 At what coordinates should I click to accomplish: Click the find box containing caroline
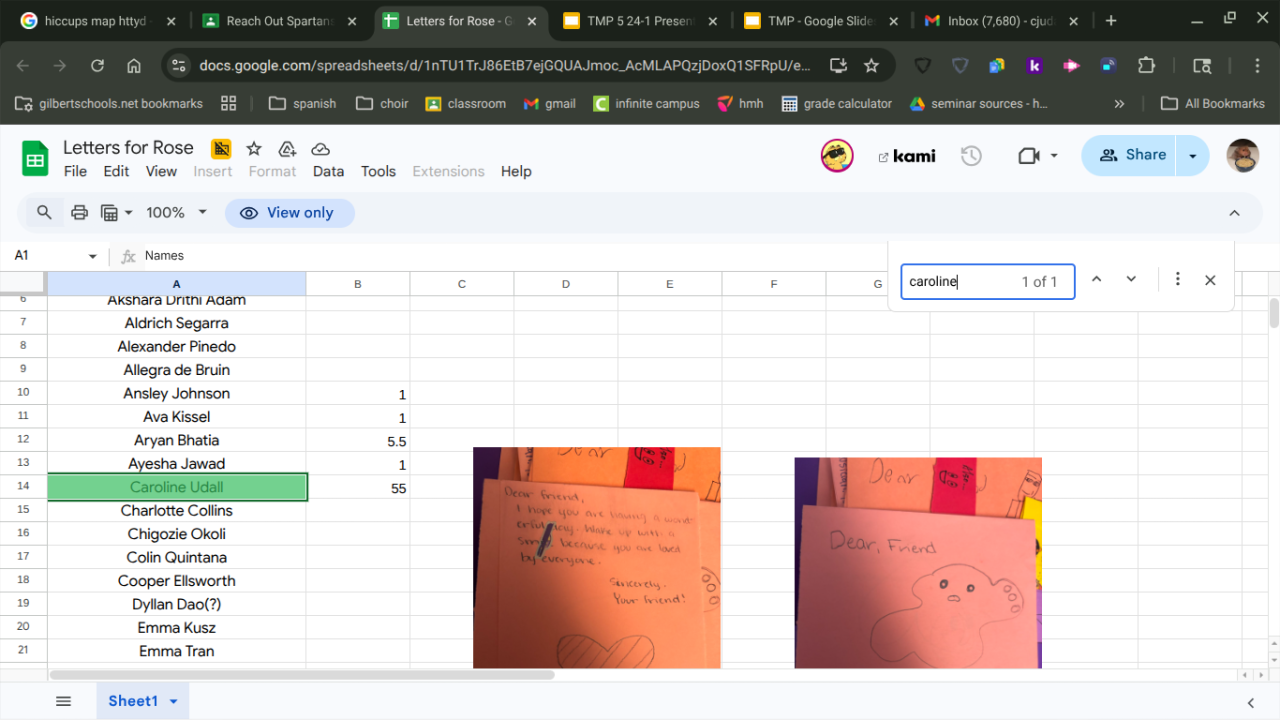click(987, 282)
